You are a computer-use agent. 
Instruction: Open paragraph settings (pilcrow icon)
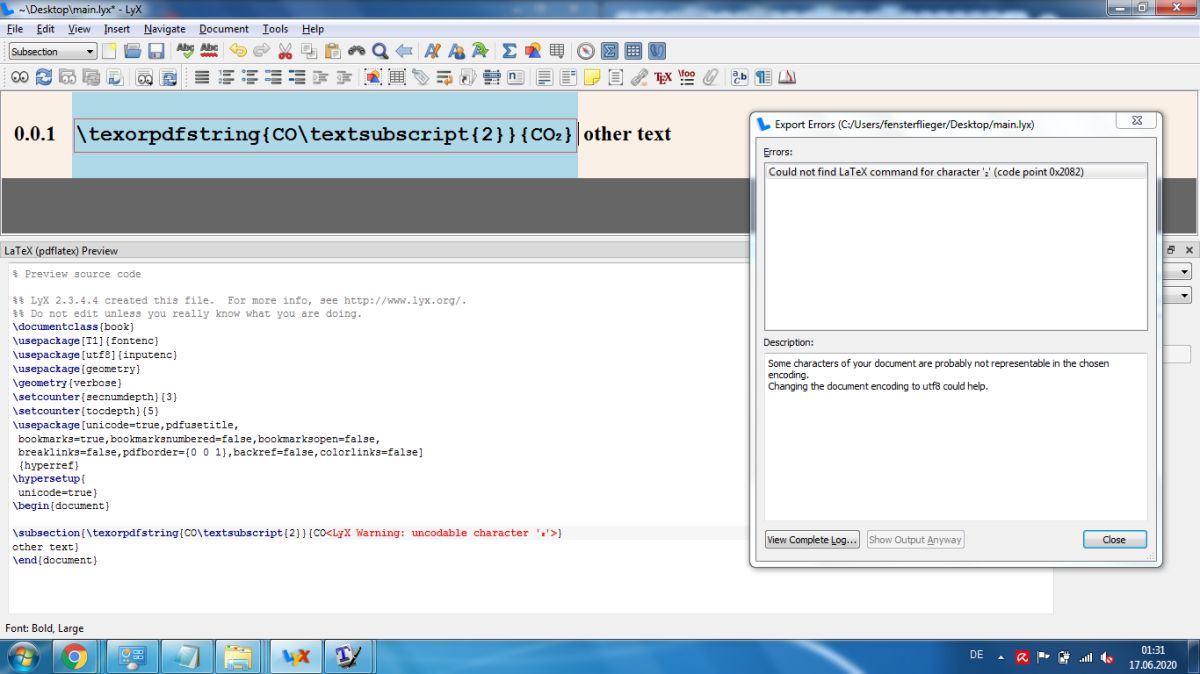(x=763, y=77)
